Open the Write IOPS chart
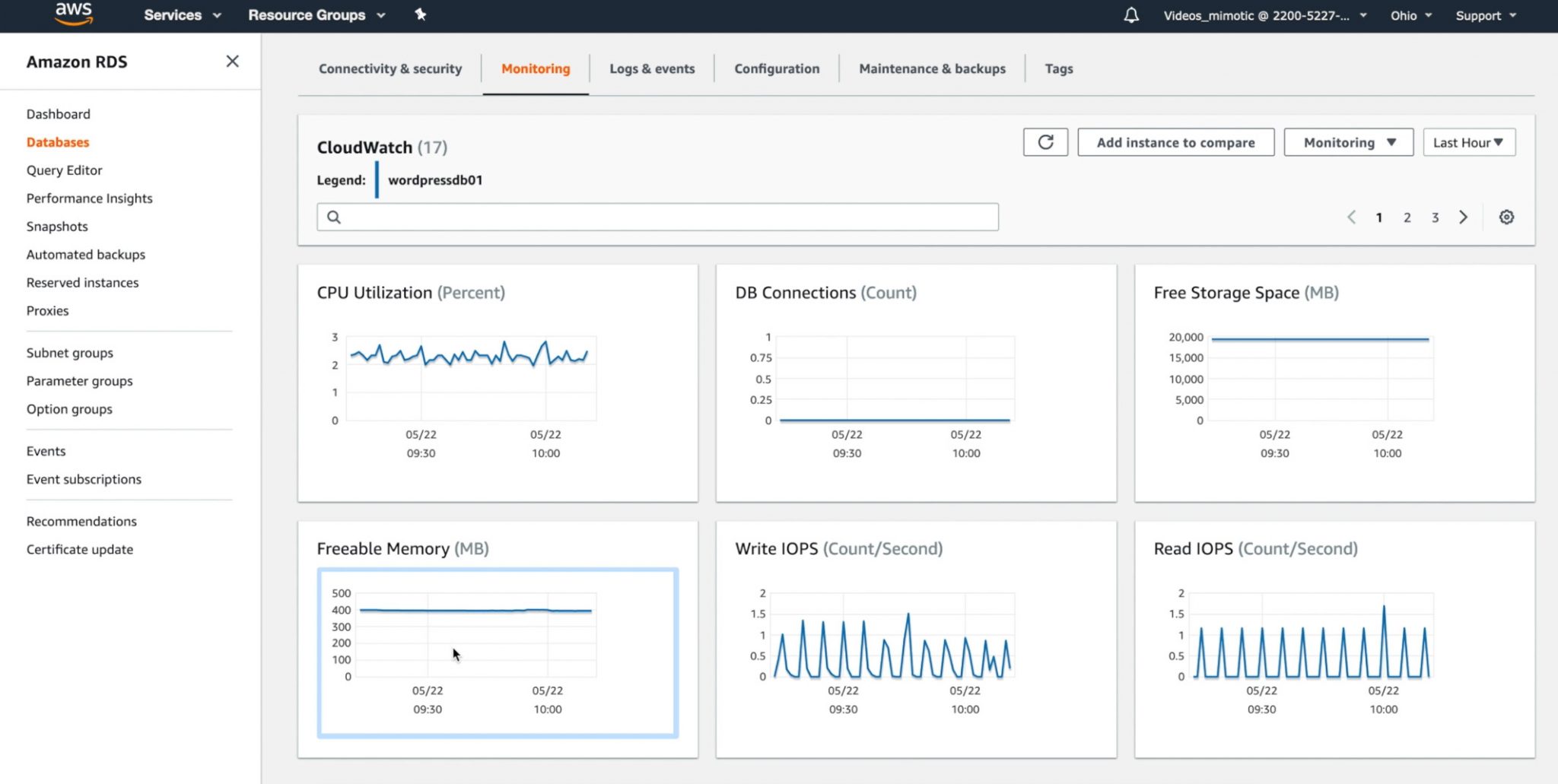Screen dimensions: 1558x784 [916, 639]
